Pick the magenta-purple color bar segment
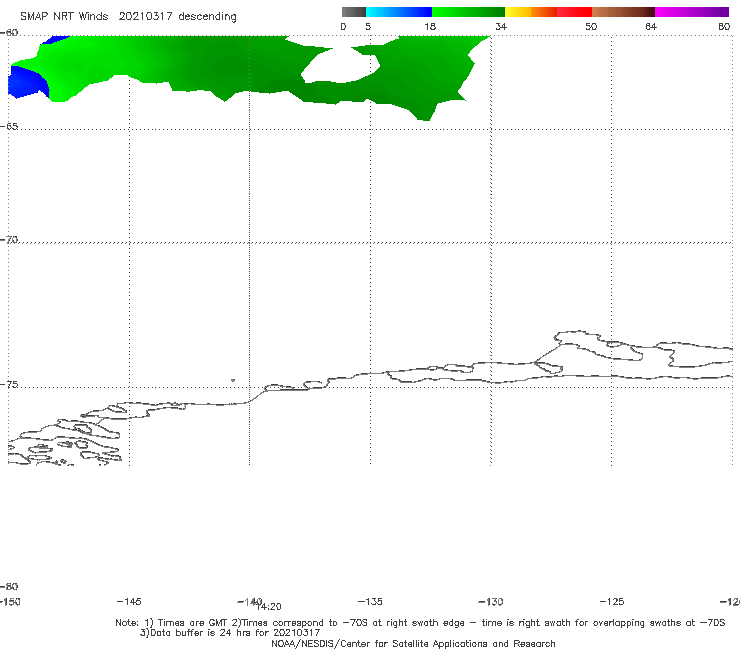This screenshot has width=740, height=650. 692,12
